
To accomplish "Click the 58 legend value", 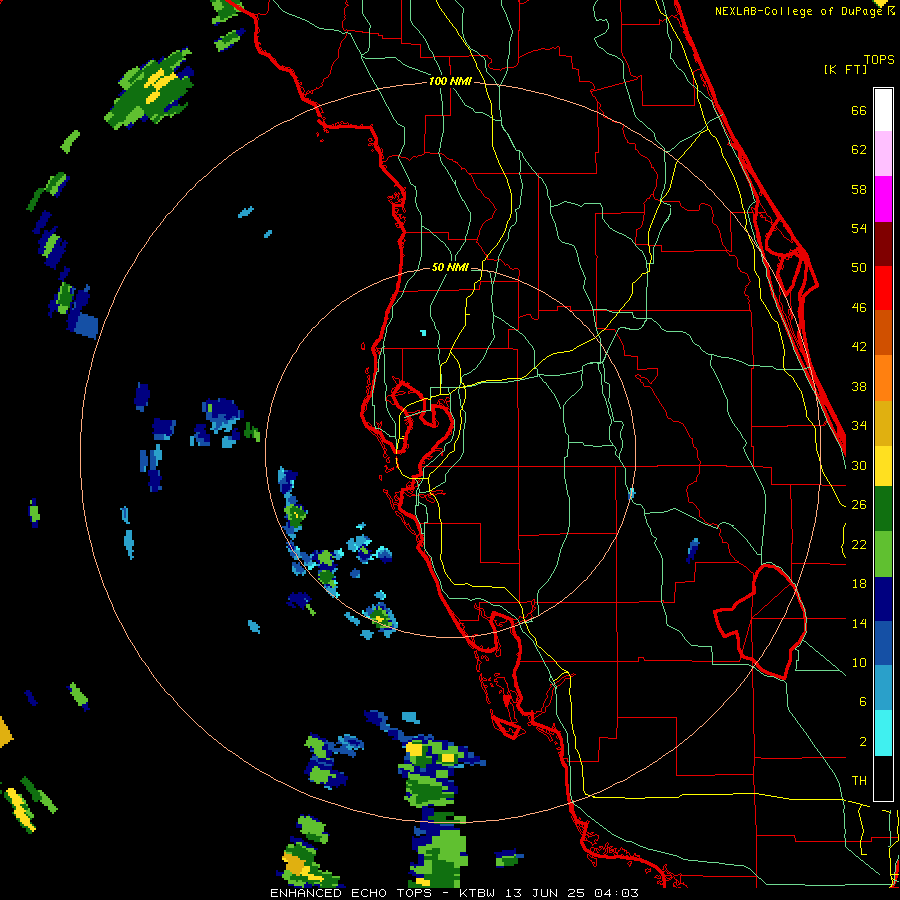I will pos(859,189).
